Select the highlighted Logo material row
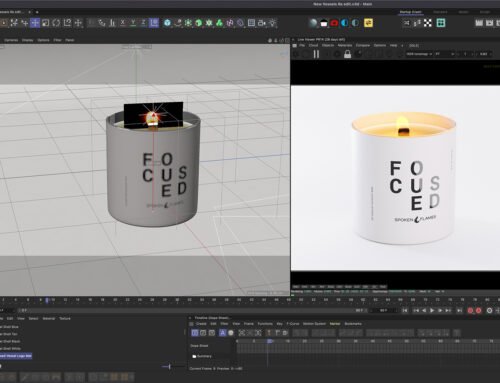The width and height of the screenshot is (500, 383). (16, 356)
